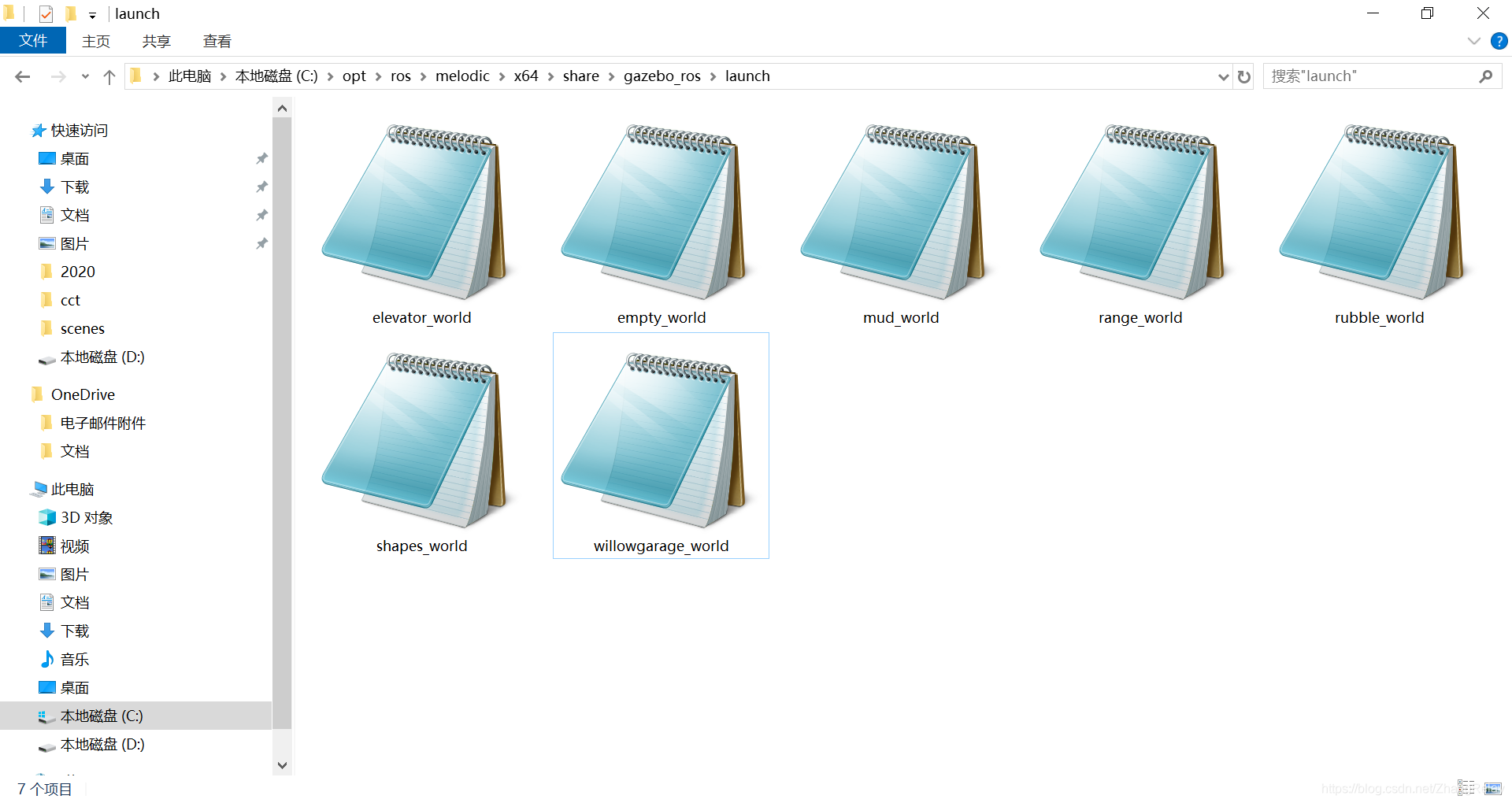Select the willowgarage_world file icon
The width and height of the screenshot is (1512, 803).
657,439
